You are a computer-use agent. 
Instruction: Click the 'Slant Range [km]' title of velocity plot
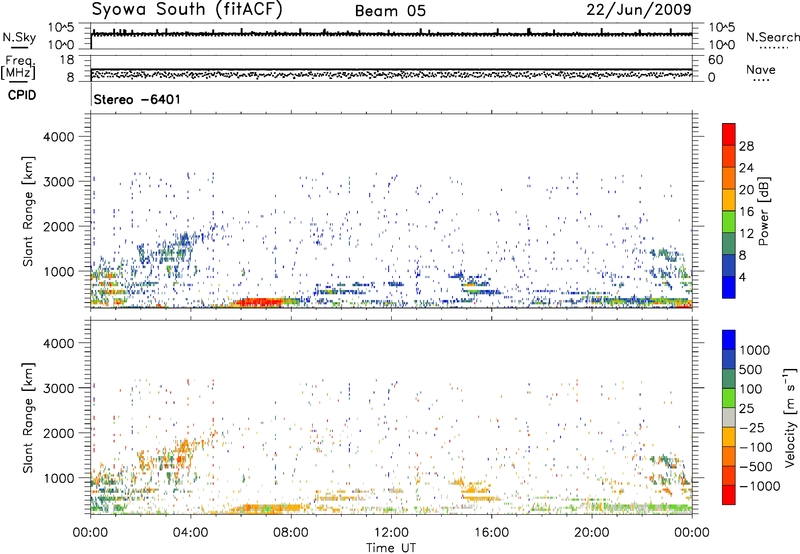(x=28, y=418)
